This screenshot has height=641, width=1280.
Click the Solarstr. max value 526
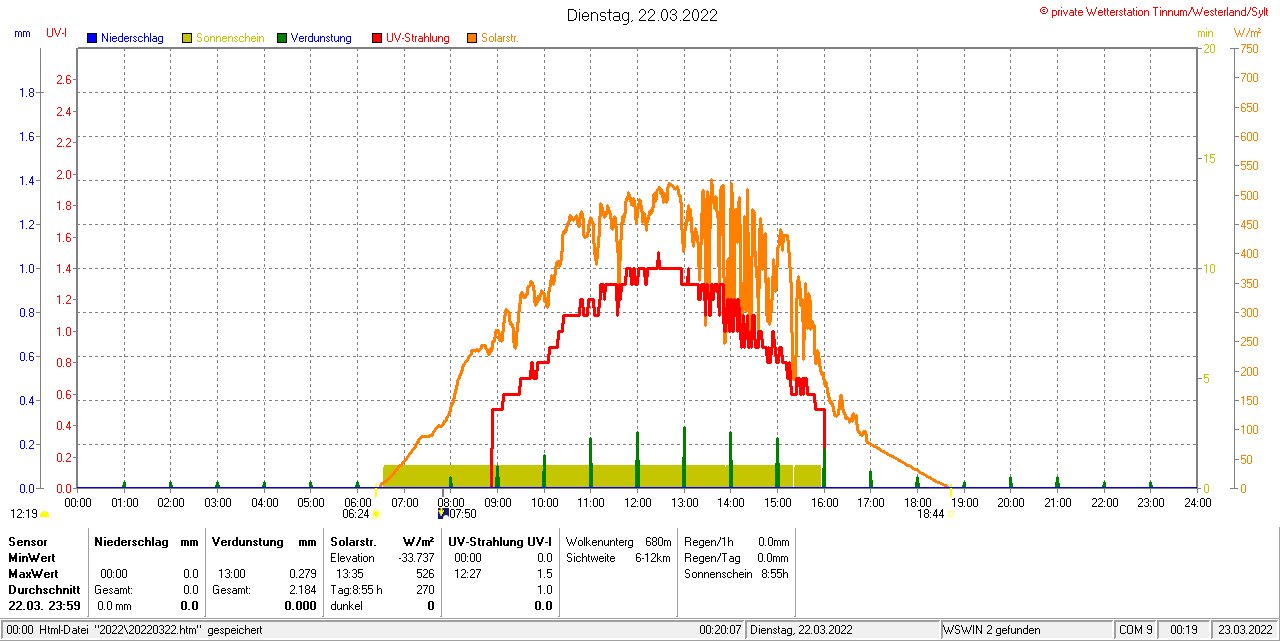click(x=425, y=574)
